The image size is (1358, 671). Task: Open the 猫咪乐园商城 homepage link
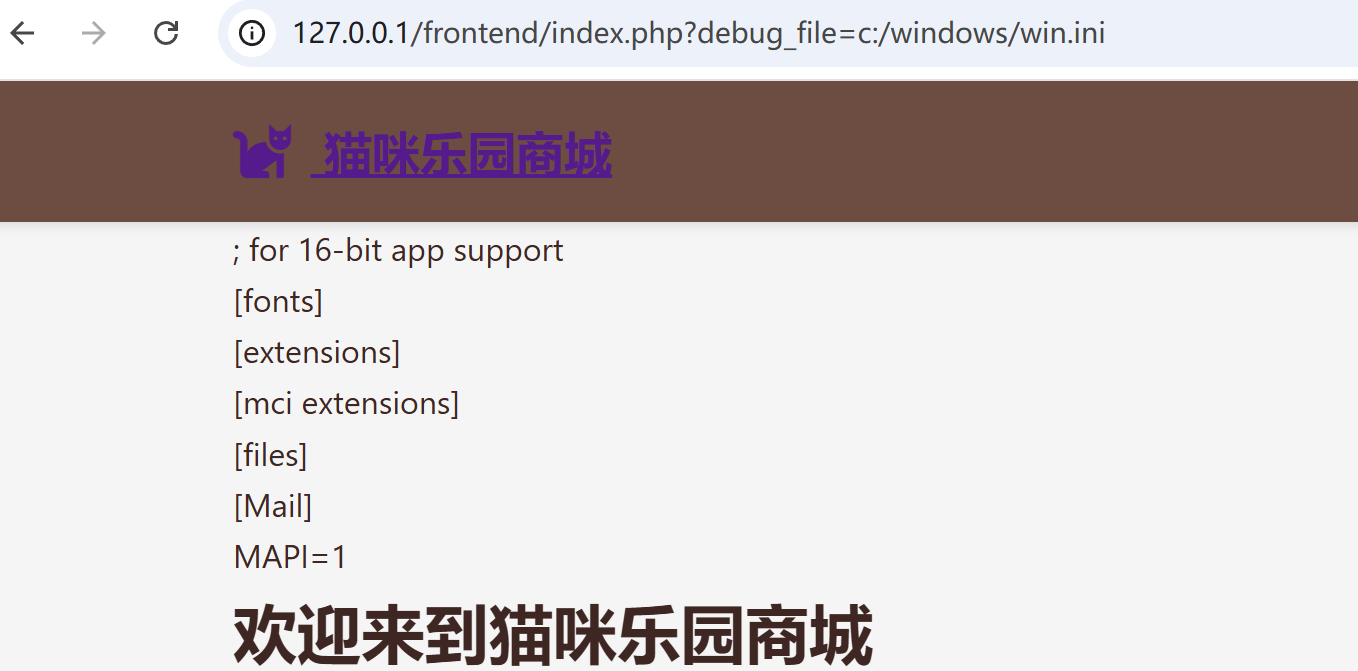[x=462, y=155]
